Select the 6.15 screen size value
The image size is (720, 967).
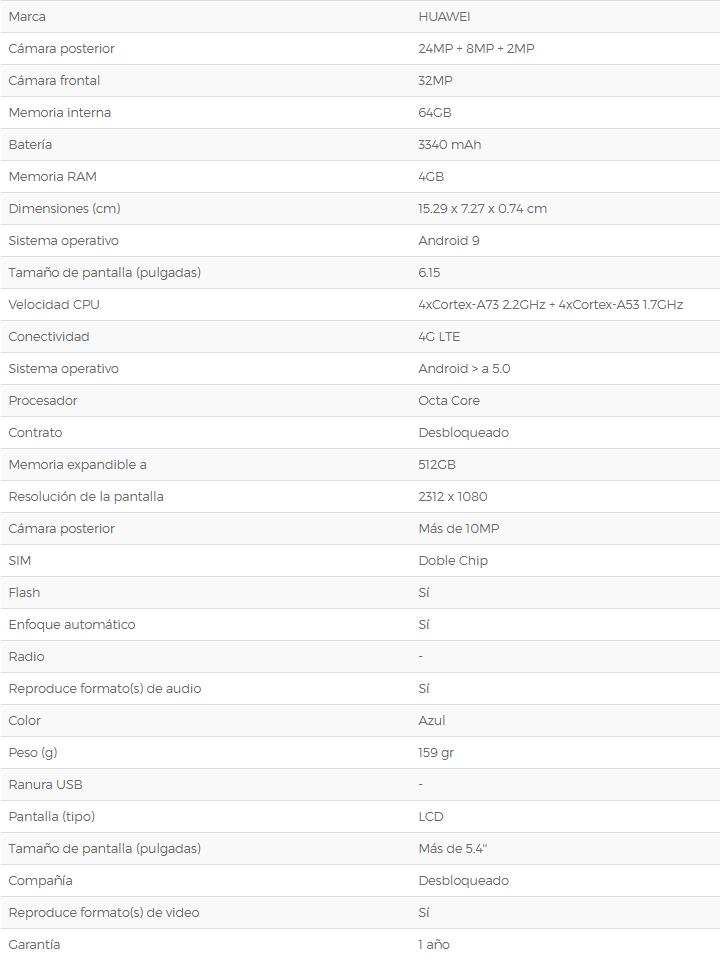click(429, 273)
